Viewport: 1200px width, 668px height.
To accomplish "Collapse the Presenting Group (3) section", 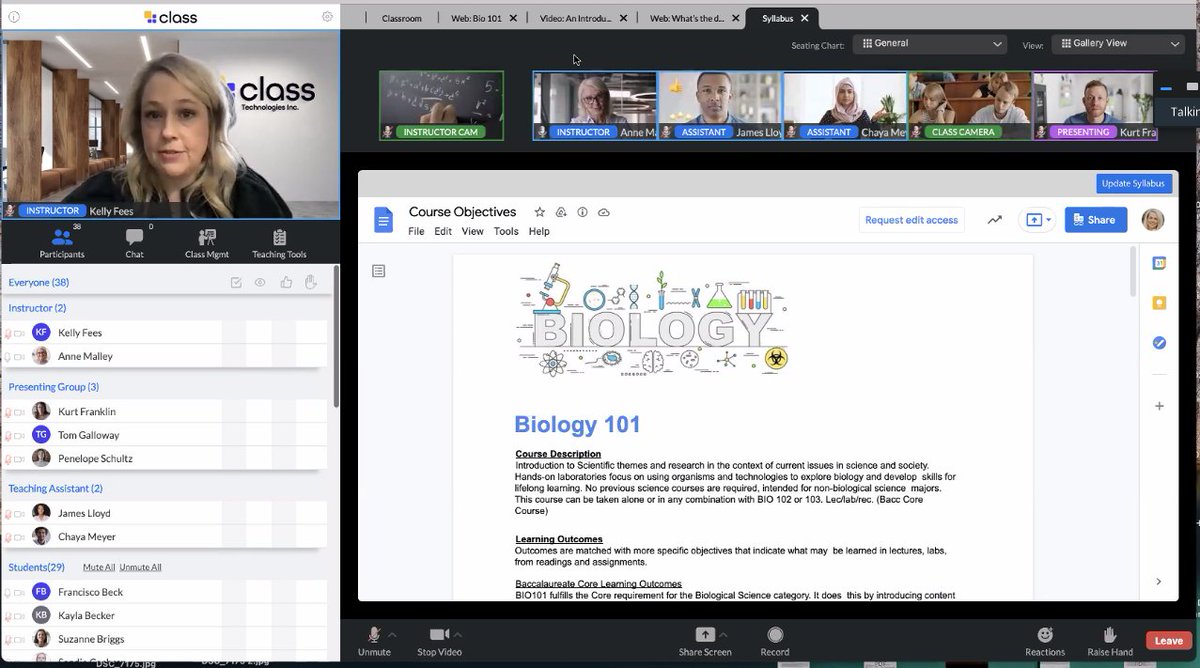I will coord(54,387).
